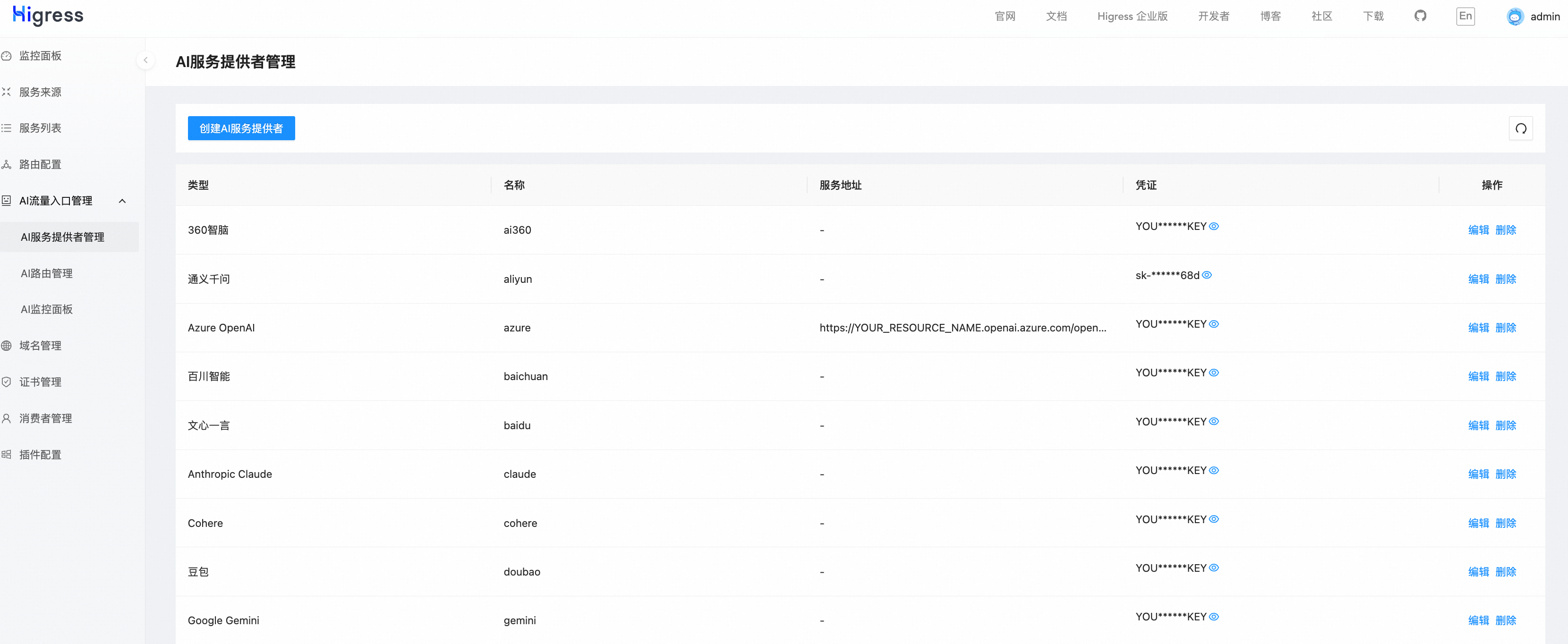Click the Higress logo
Screen dimensions: 1568x644
click(48, 15)
